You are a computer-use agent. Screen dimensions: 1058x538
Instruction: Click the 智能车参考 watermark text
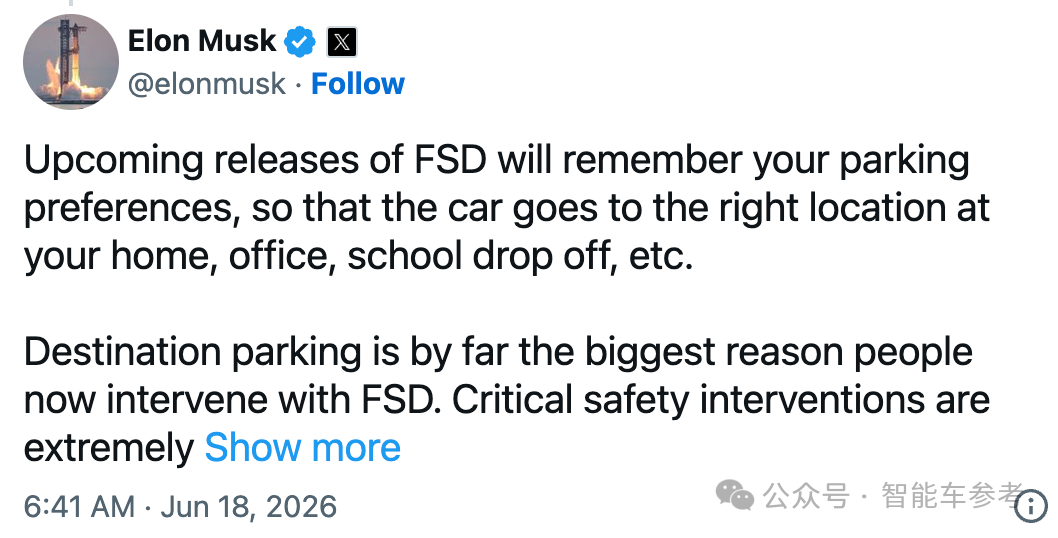[x=952, y=495]
